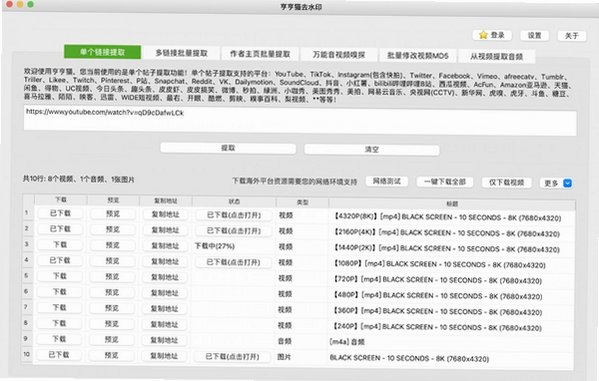
Task: Preview the 1440P(2K) video row
Action: [x=112, y=245]
